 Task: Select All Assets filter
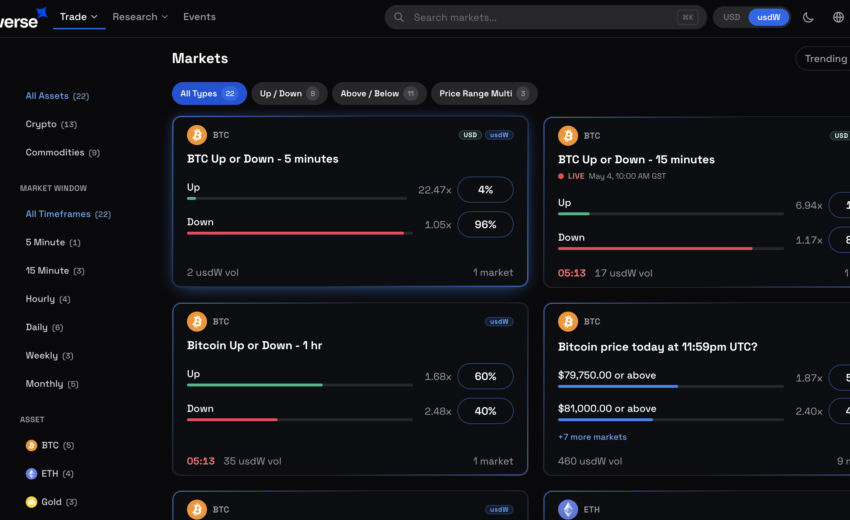[x=57, y=96]
